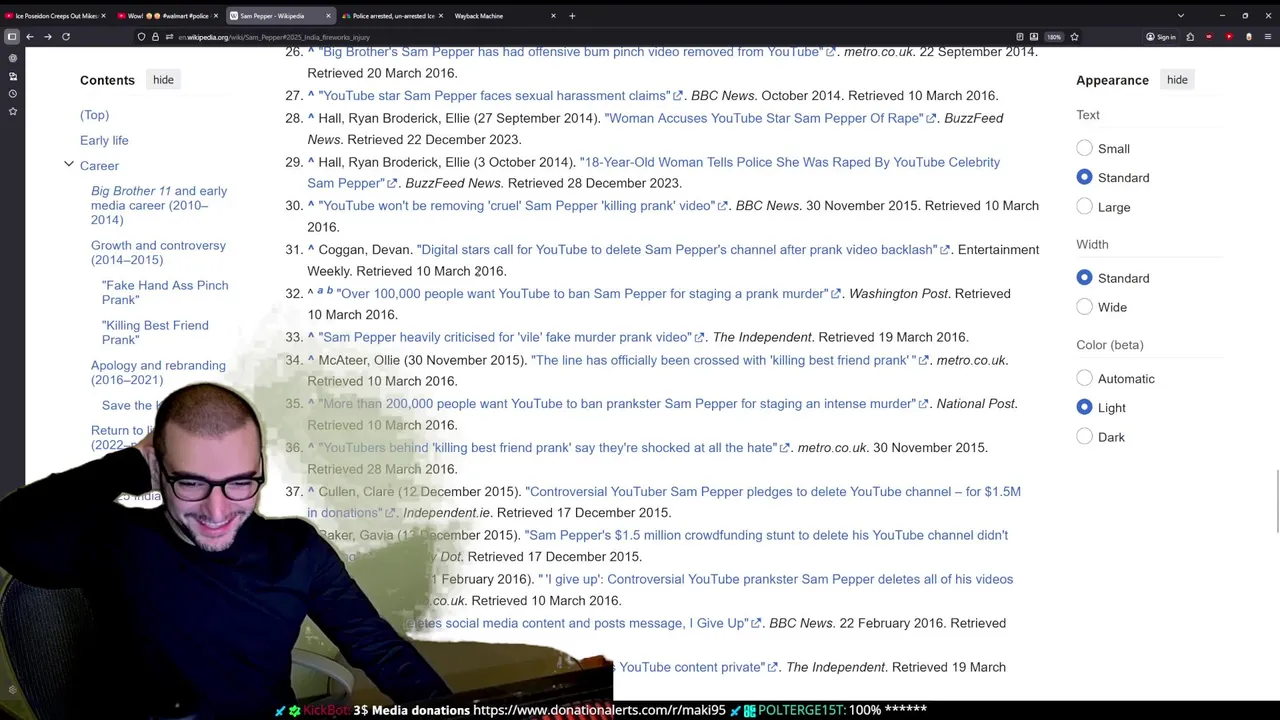Select the Sam Pepper - Wikipedia tab
This screenshot has height=720, width=1280.
tap(280, 16)
